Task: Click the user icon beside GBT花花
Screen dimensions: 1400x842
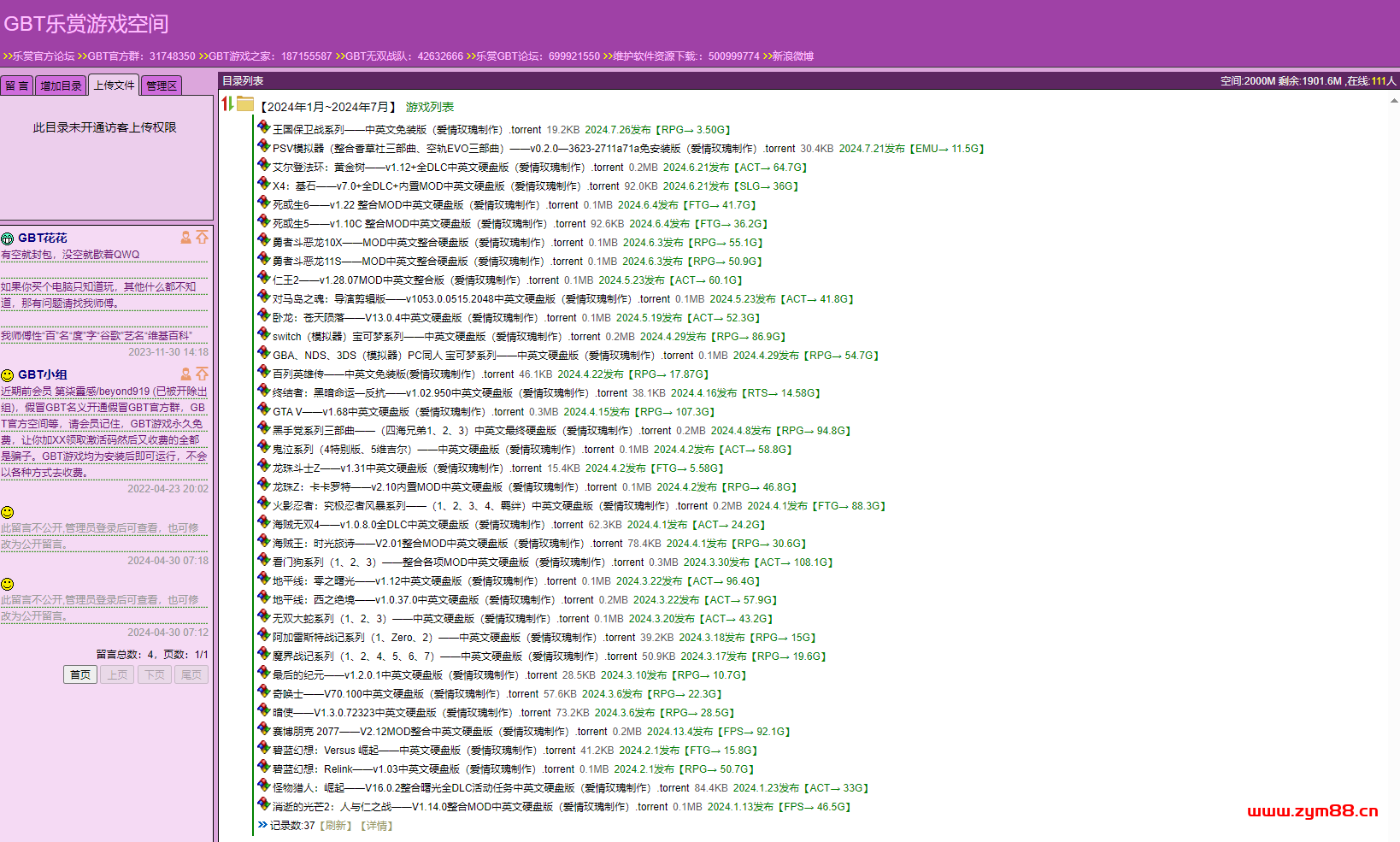Action: pos(185,238)
